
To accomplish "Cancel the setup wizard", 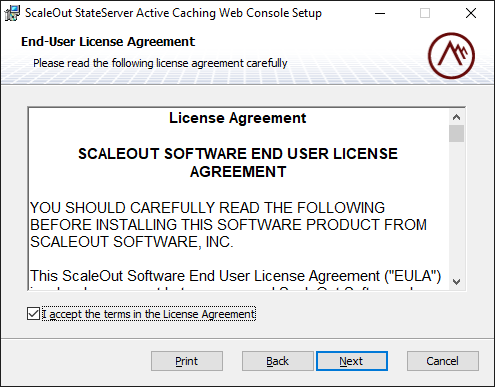I will pyautogui.click(x=443, y=361).
